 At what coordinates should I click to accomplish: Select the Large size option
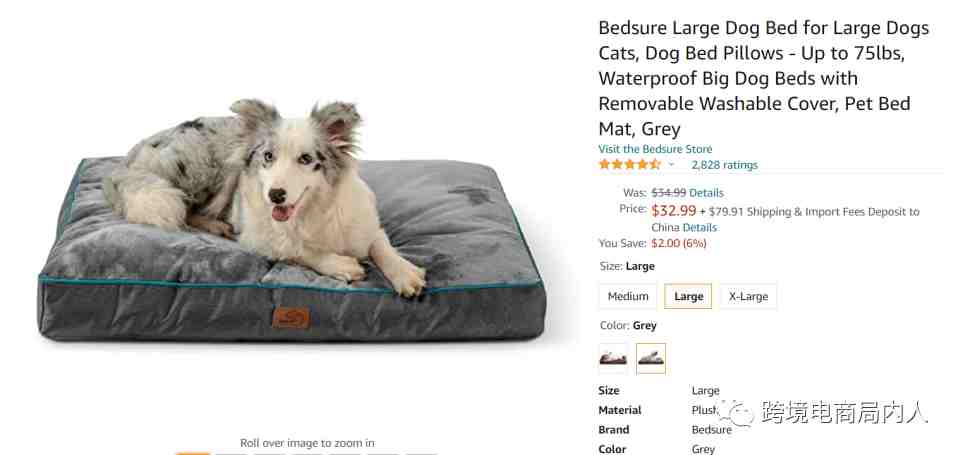(x=688, y=296)
